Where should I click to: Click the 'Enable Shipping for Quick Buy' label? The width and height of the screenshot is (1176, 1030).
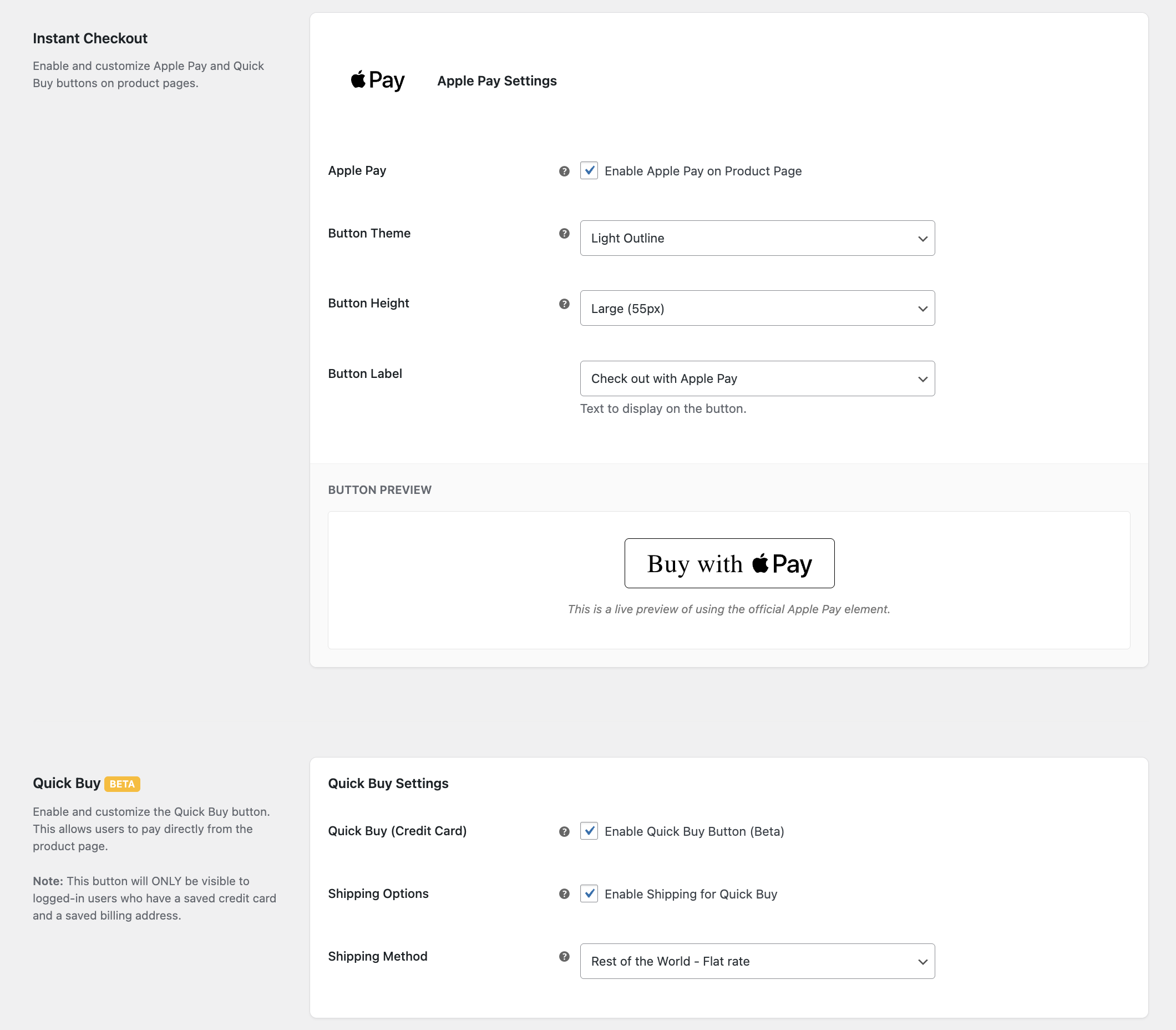691,895
